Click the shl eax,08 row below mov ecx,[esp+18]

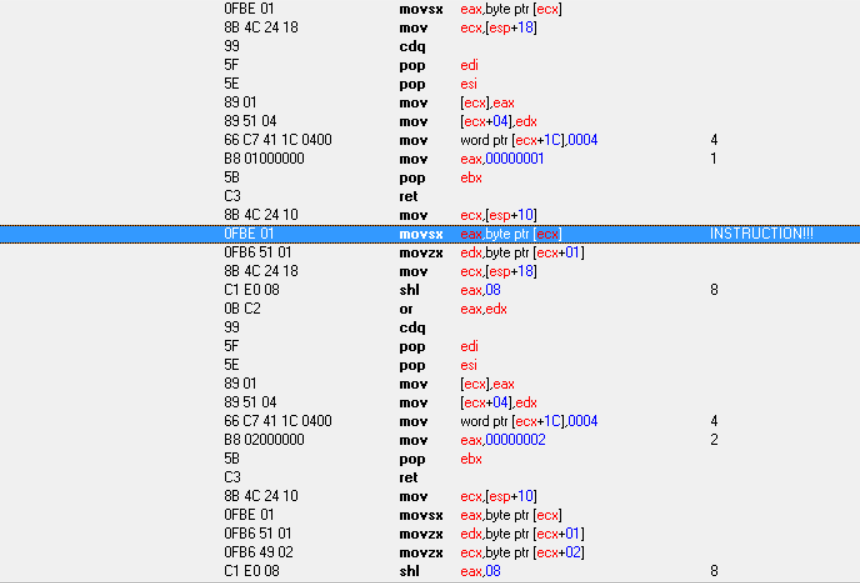[x=480, y=290]
